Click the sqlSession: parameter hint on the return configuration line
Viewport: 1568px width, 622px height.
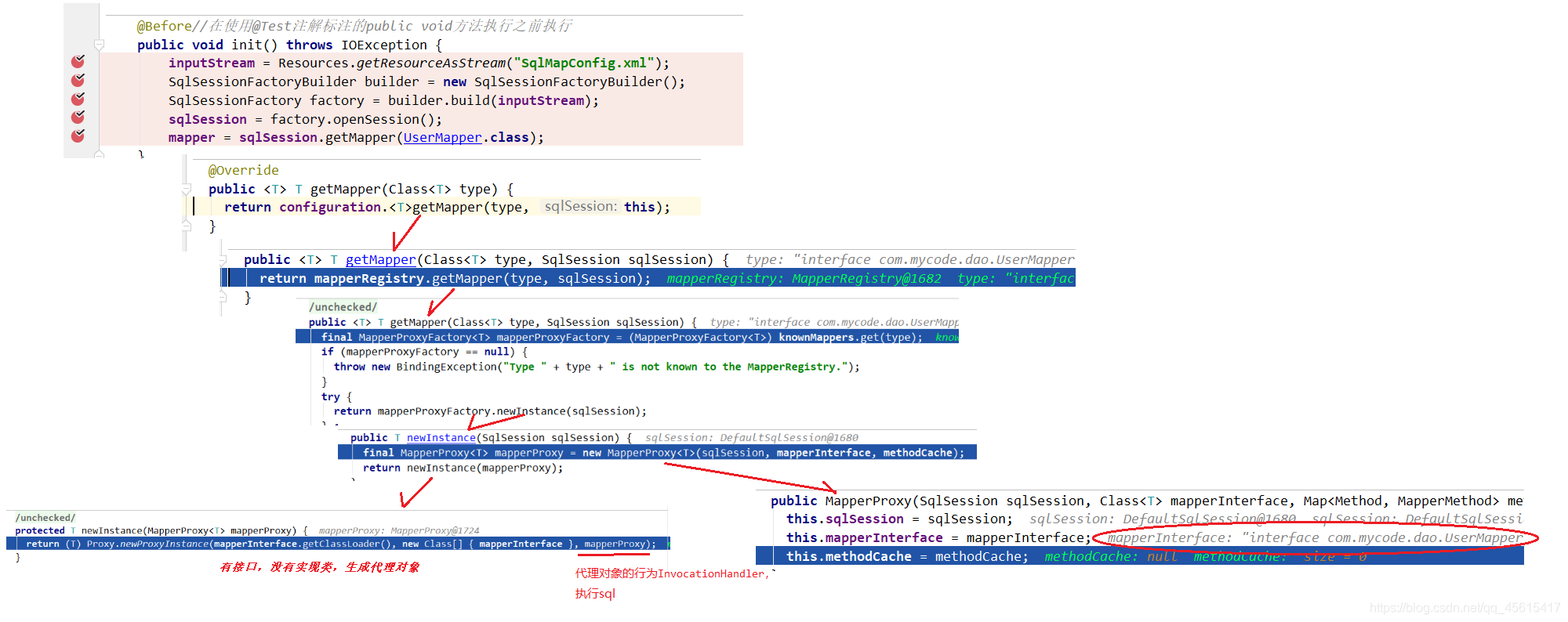pyautogui.click(x=581, y=207)
